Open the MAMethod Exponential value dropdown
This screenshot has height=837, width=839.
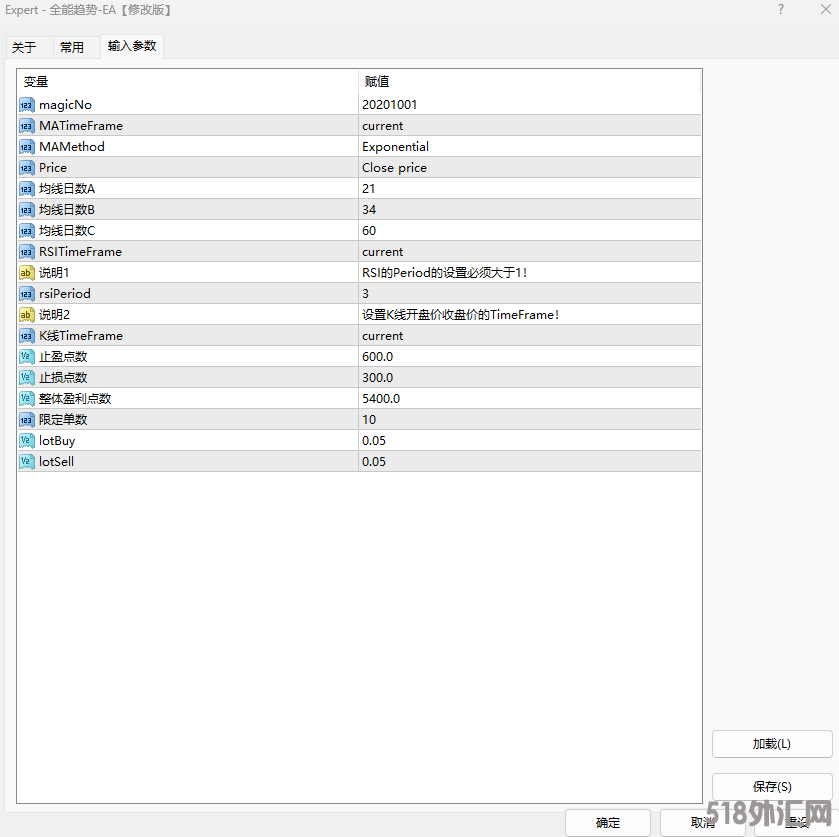[x=529, y=147]
